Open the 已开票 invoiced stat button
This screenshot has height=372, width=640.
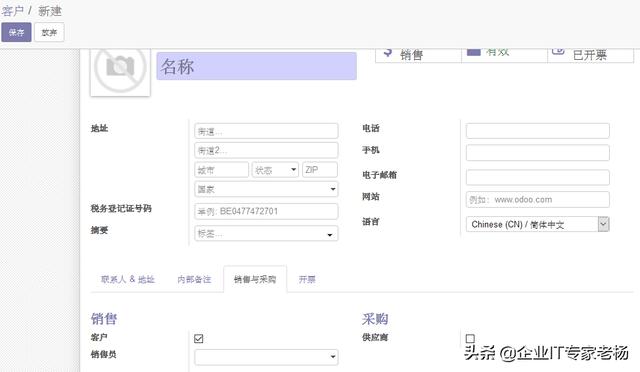point(590,55)
